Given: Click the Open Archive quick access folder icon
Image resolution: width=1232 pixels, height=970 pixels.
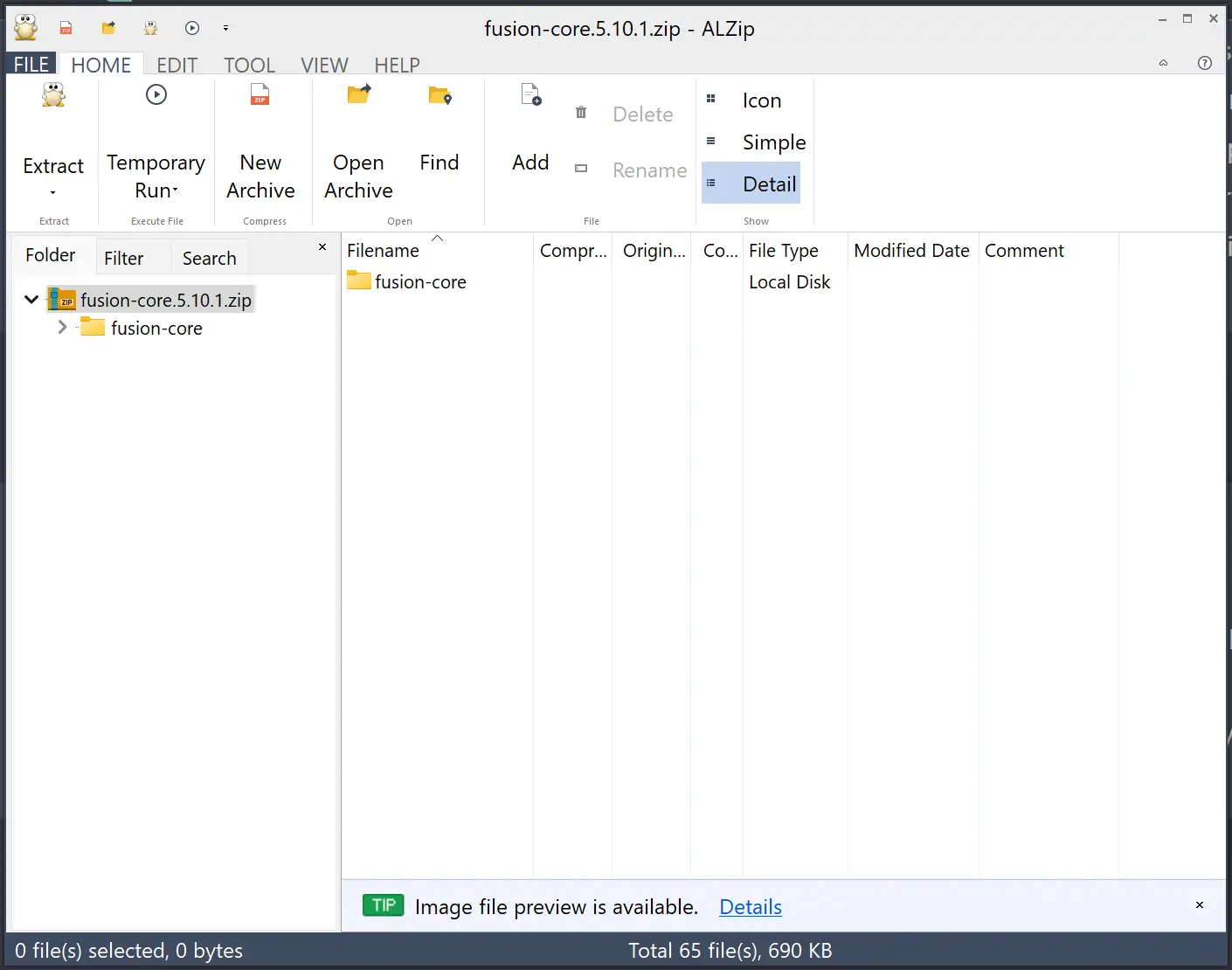Looking at the screenshot, I should 108,28.
